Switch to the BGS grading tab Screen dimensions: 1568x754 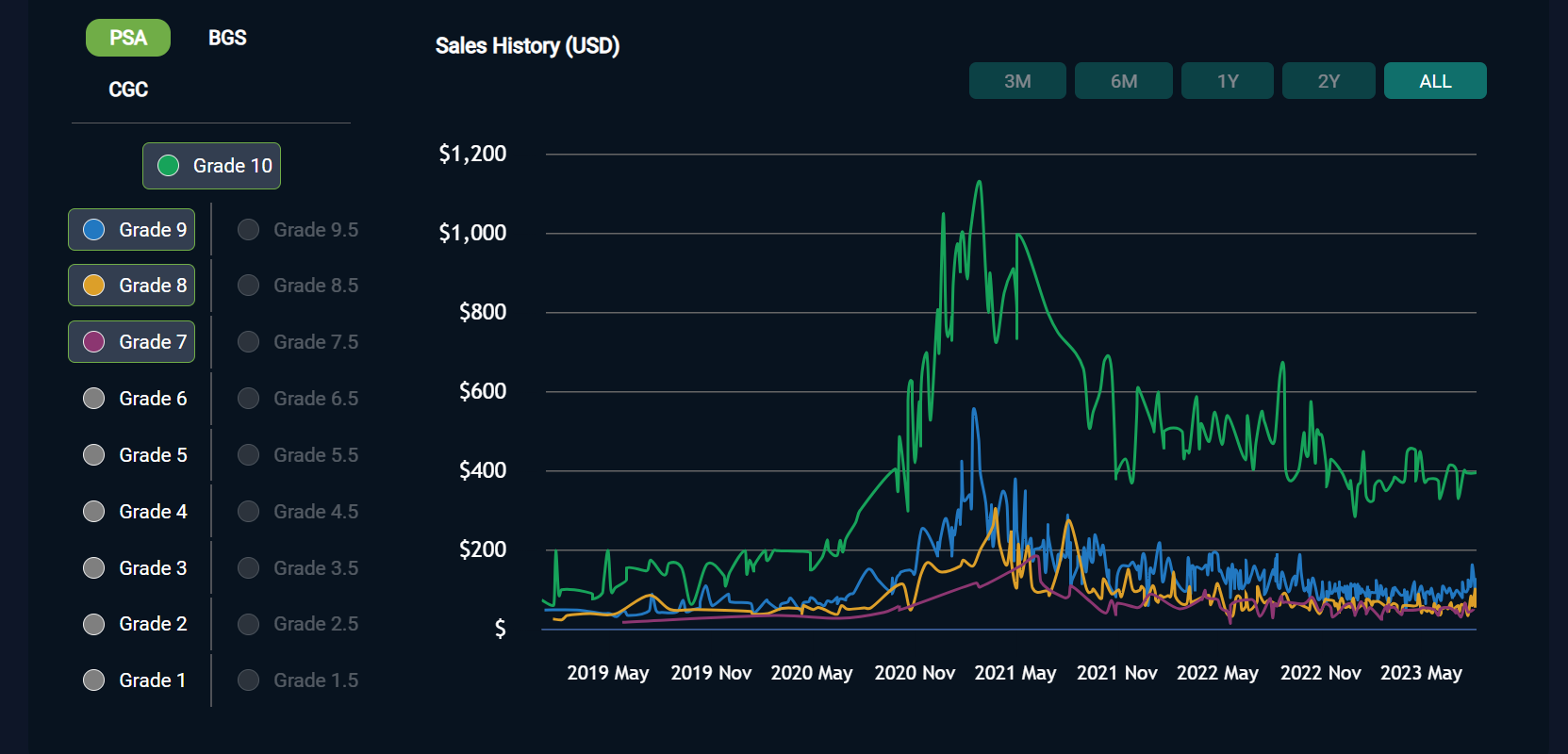pyautogui.click(x=227, y=38)
